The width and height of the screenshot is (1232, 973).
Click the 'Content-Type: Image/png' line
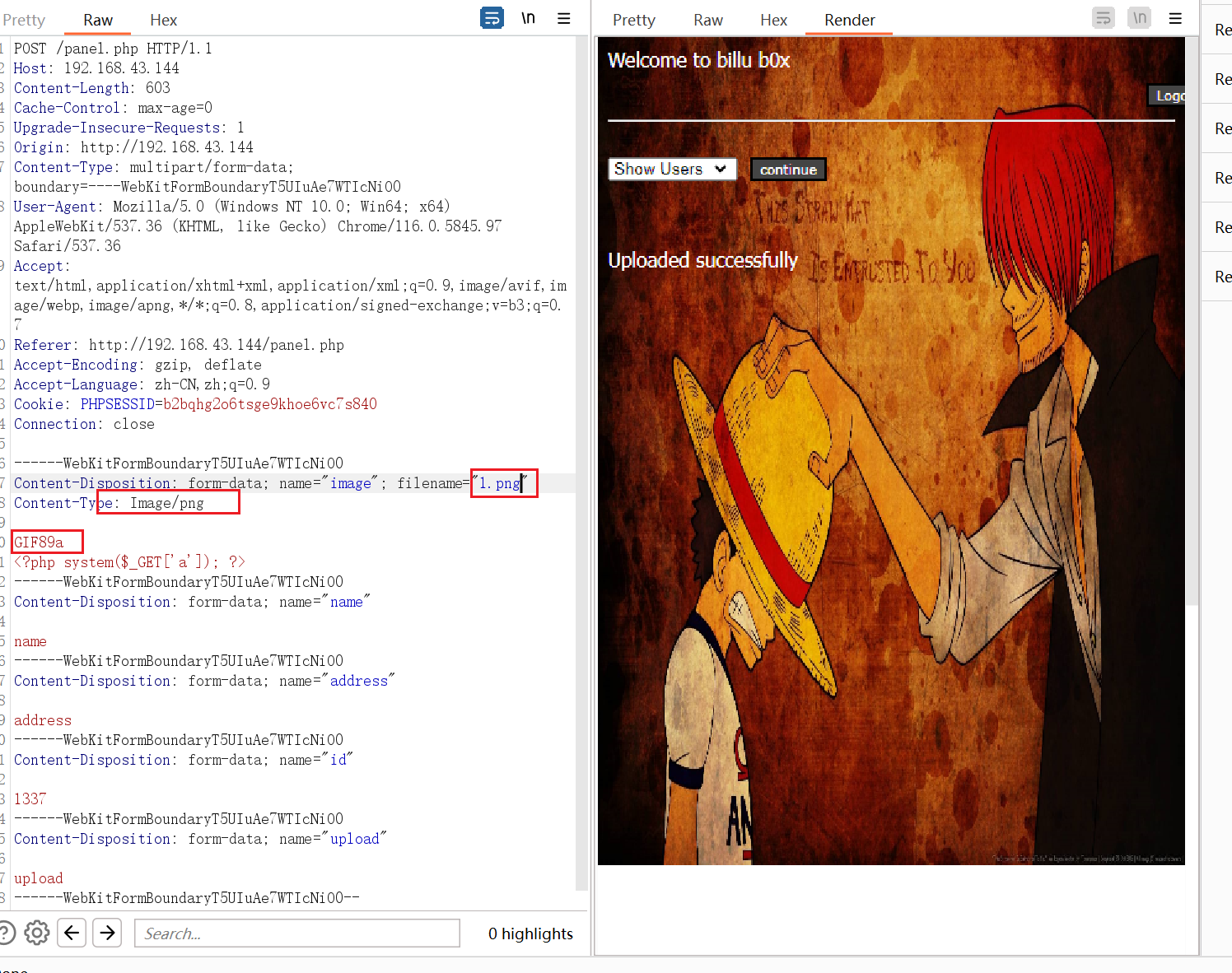pos(109,503)
